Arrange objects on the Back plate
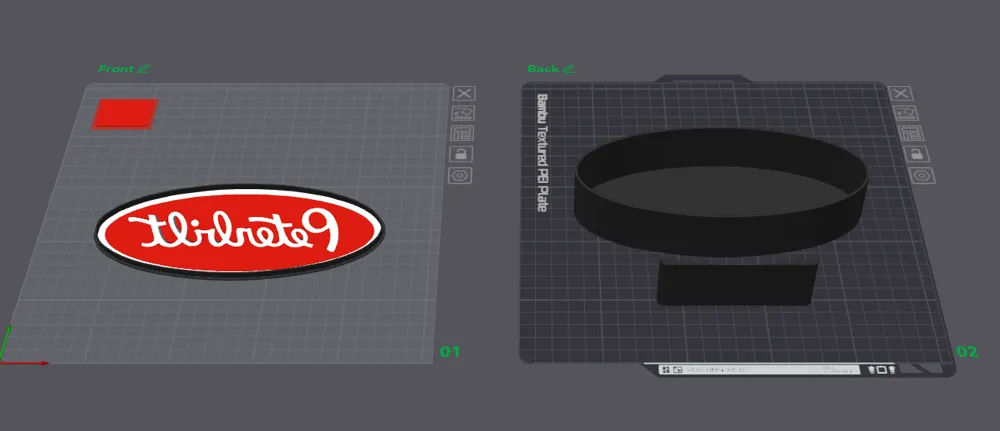Image resolution: width=1000 pixels, height=431 pixels. pyautogui.click(x=912, y=133)
